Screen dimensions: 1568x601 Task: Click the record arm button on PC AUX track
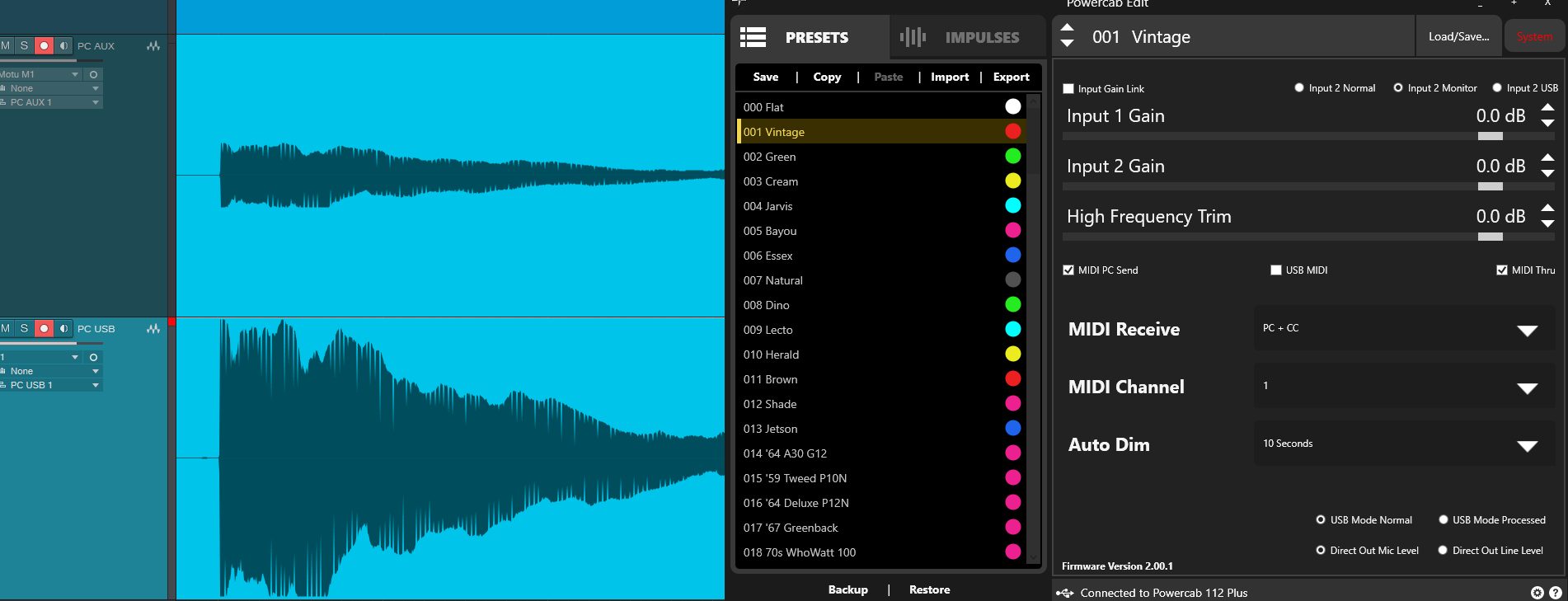tap(45, 45)
